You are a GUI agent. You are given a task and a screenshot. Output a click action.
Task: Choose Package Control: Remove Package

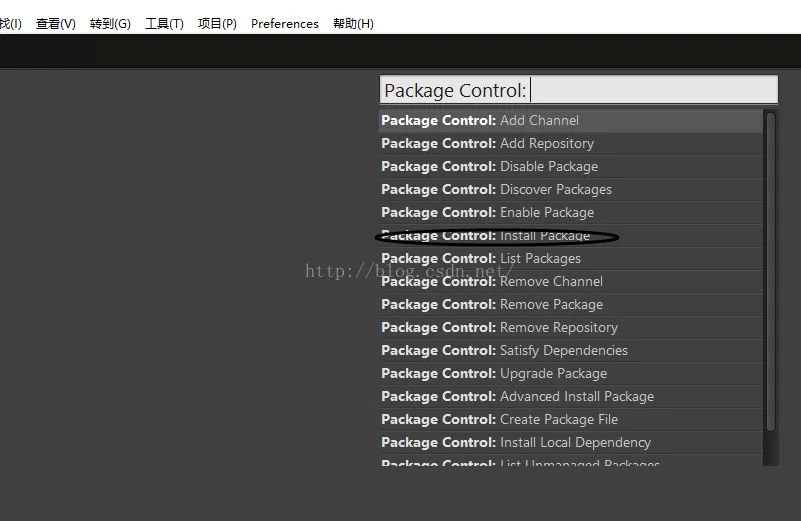[570, 305]
